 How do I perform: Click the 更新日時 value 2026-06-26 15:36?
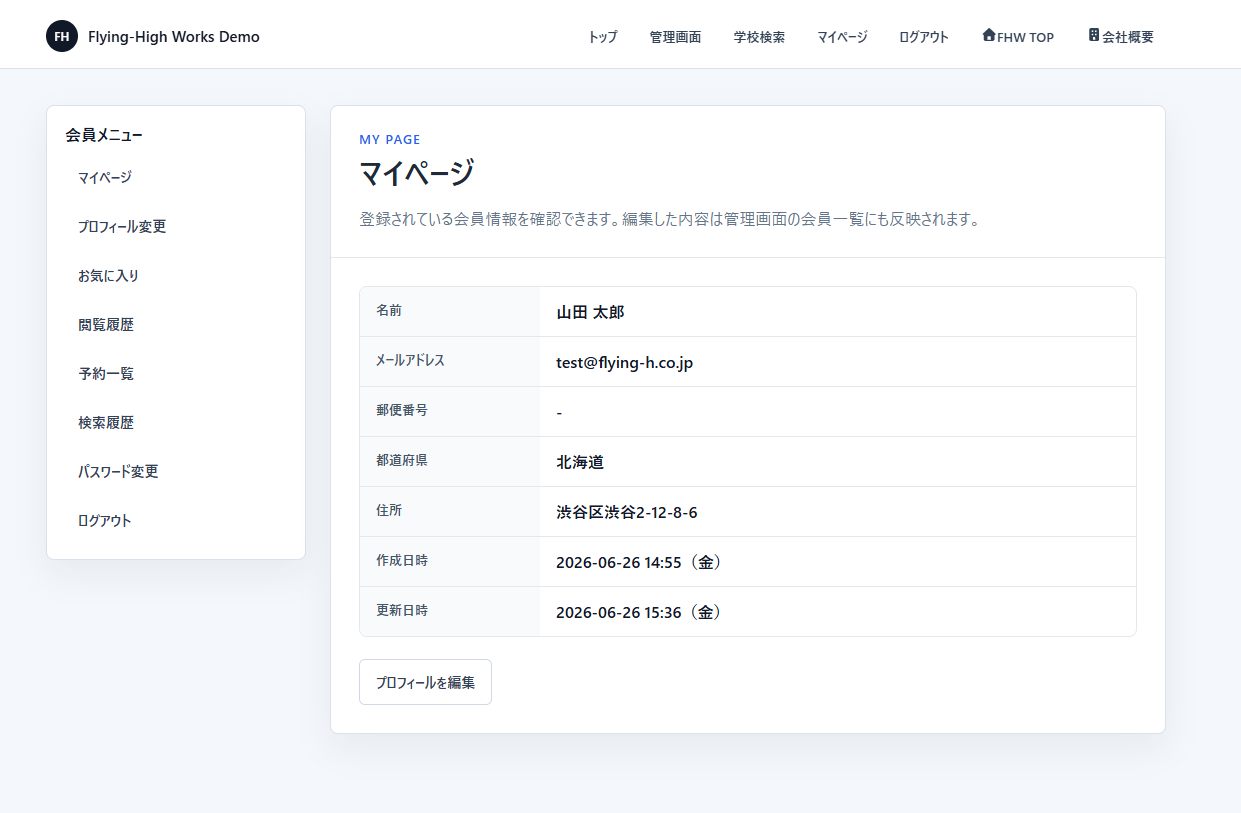pos(639,612)
